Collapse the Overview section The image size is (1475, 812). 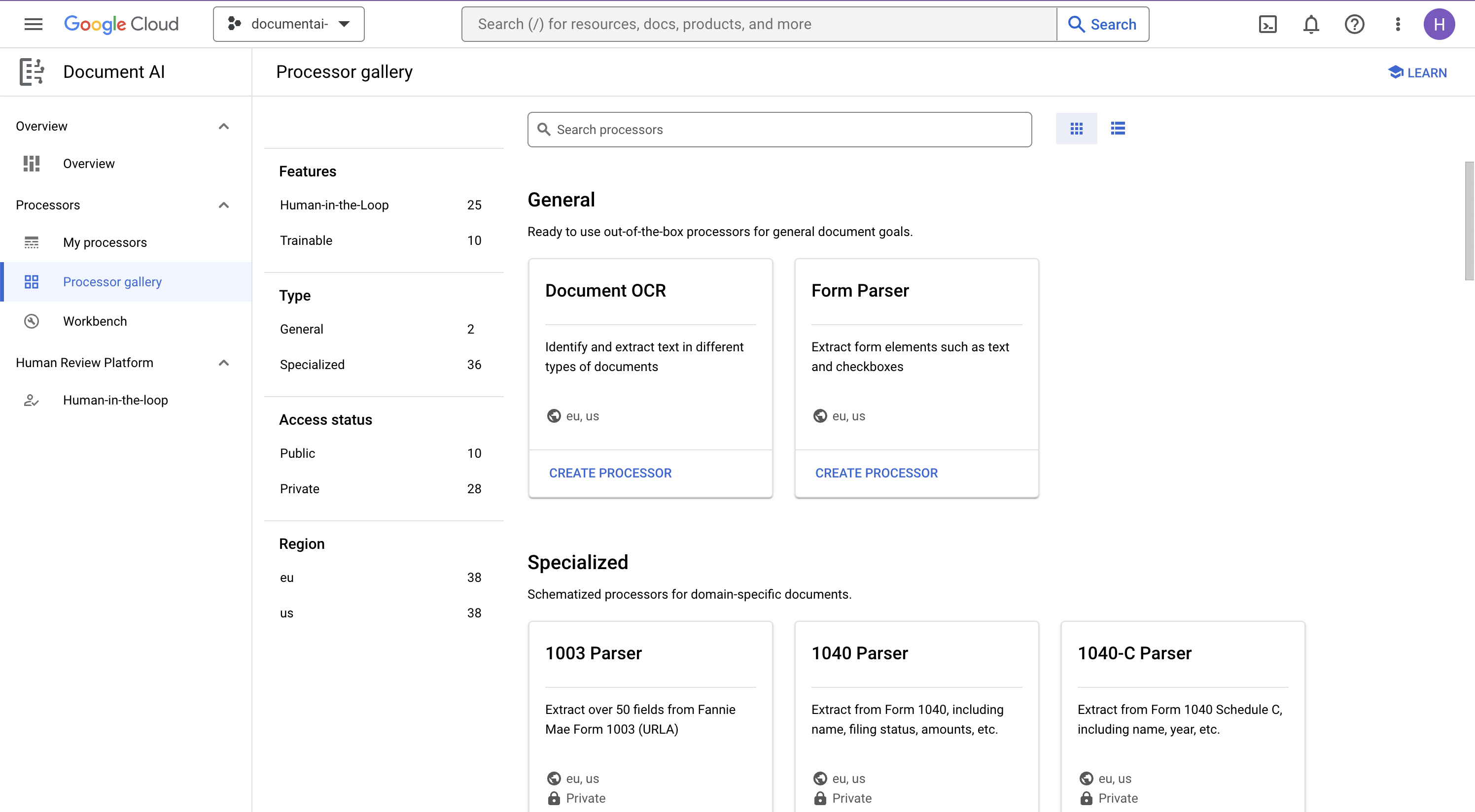[224, 126]
